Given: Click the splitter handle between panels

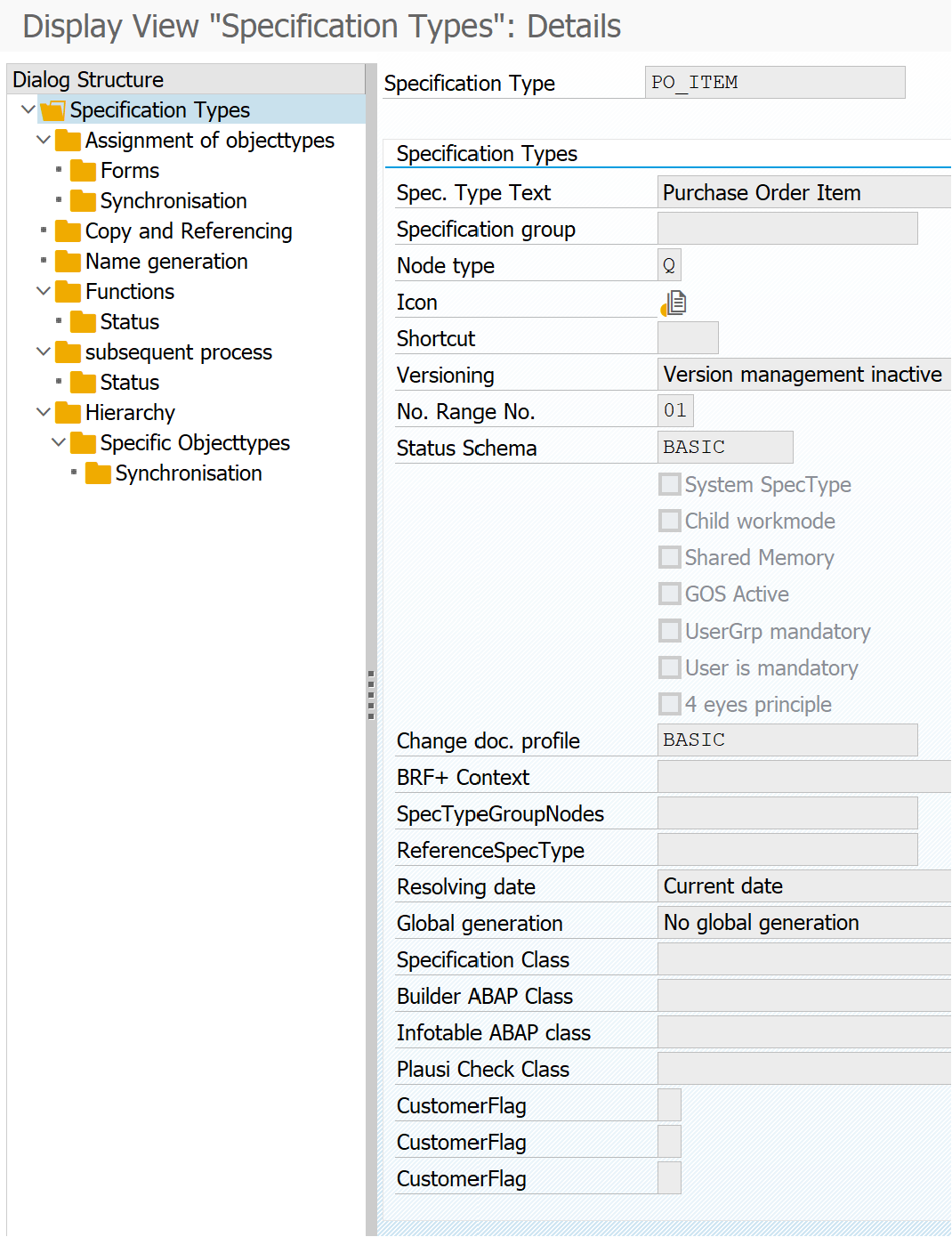Looking at the screenshot, I should tap(371, 694).
